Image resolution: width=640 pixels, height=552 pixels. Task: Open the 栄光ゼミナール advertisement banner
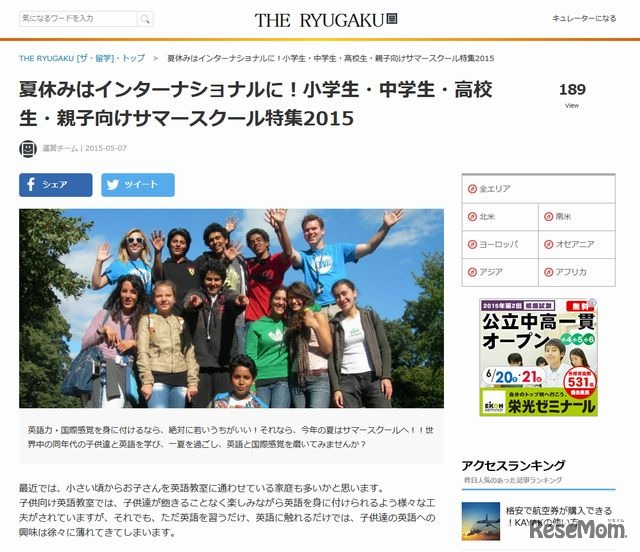tap(538, 357)
